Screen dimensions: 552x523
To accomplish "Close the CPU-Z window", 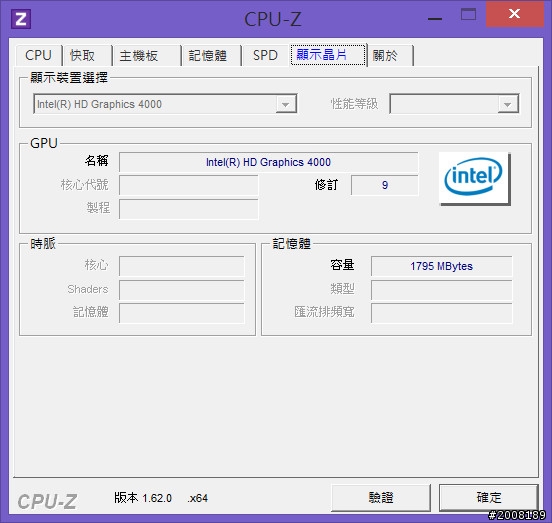I will (x=515, y=14).
